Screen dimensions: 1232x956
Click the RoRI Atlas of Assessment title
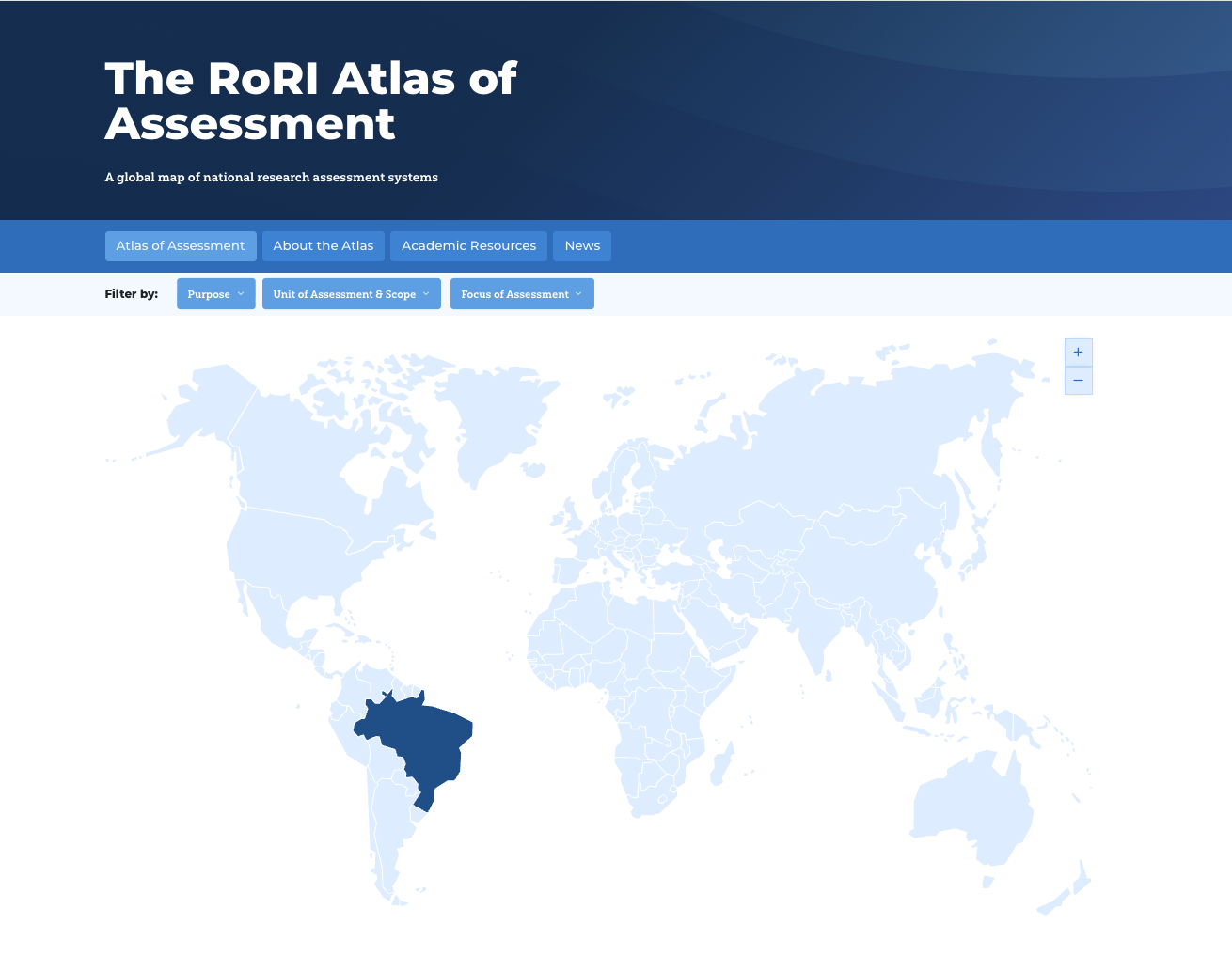point(310,102)
